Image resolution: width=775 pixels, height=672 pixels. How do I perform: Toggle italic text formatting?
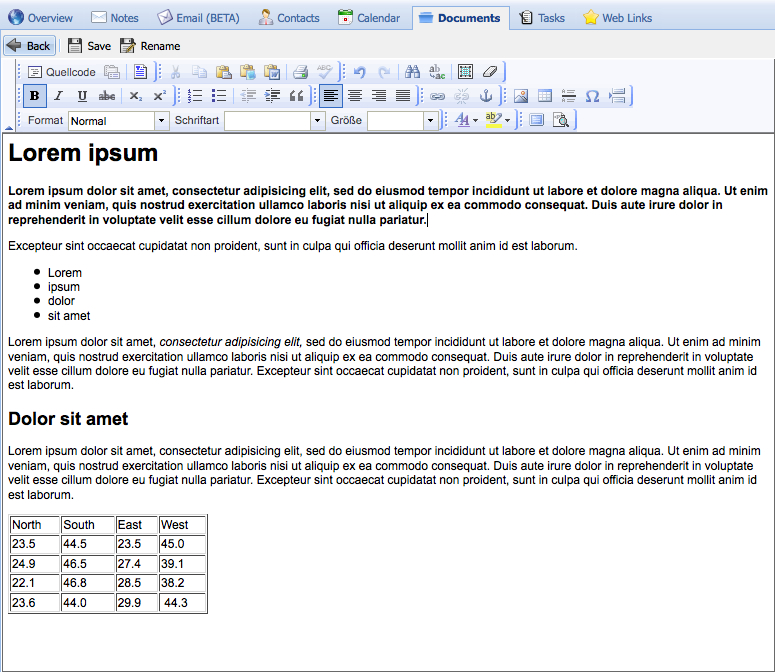click(58, 96)
